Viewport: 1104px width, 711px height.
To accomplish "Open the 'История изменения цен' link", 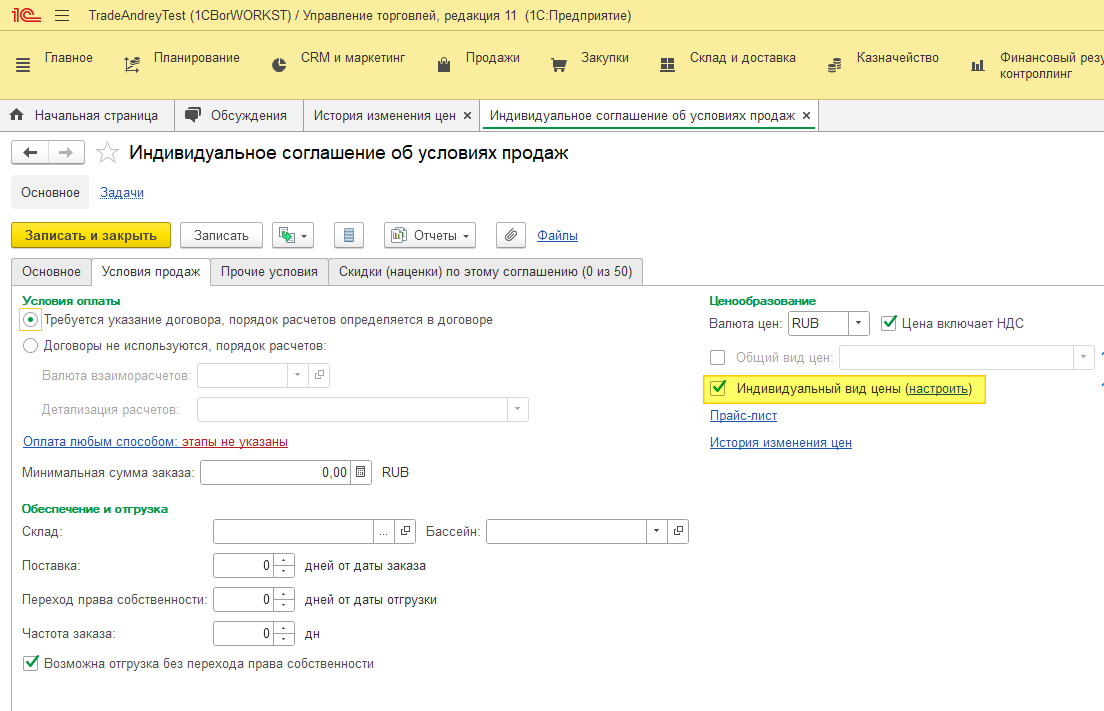I will (780, 442).
